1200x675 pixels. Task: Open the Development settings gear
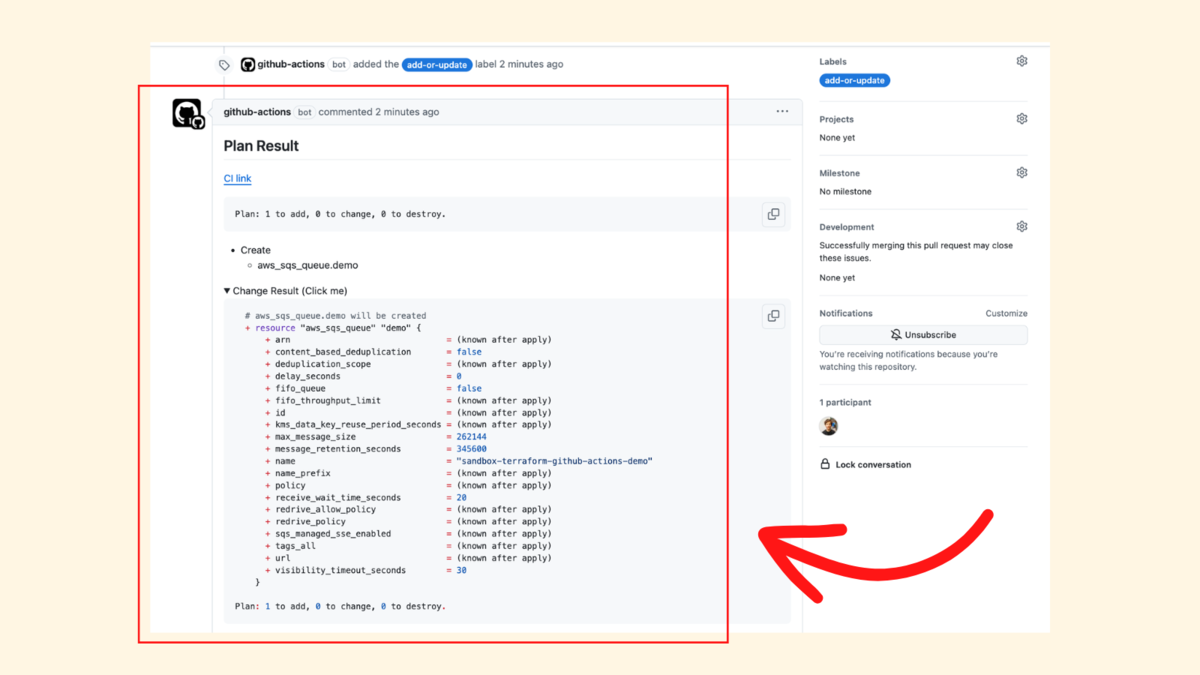pos(1022,227)
